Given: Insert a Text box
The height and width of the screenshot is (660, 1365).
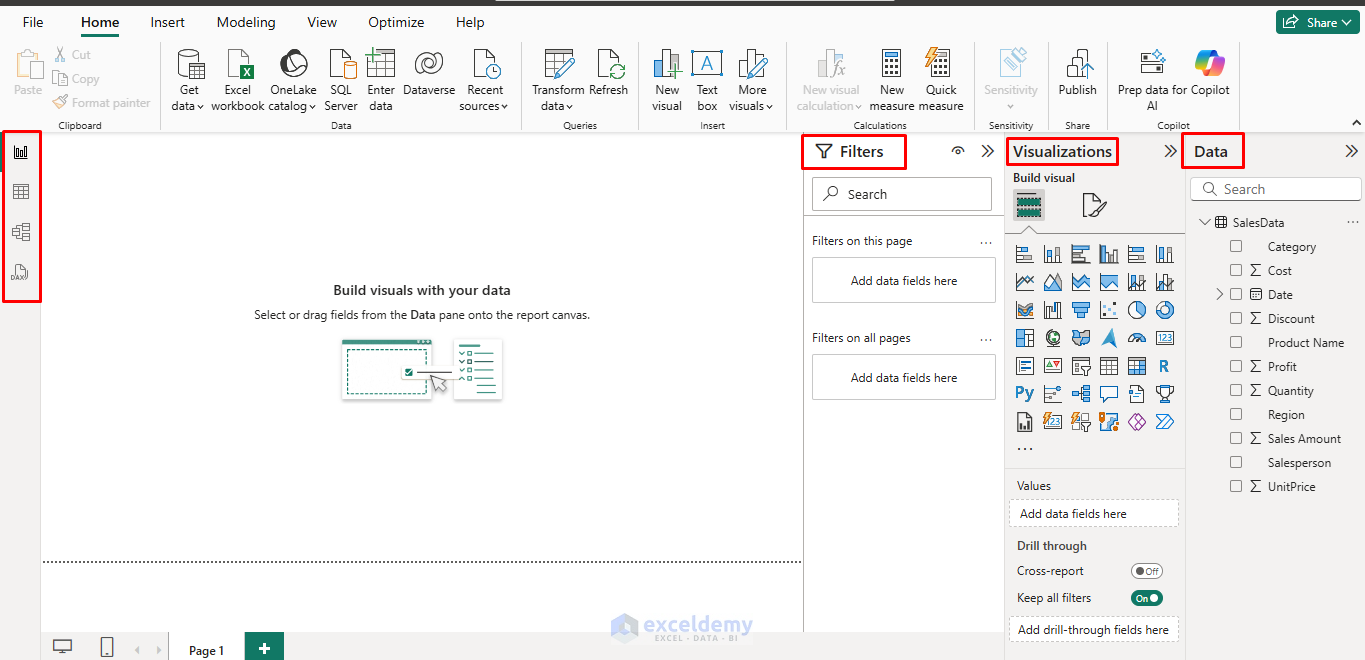Looking at the screenshot, I should coord(707,80).
